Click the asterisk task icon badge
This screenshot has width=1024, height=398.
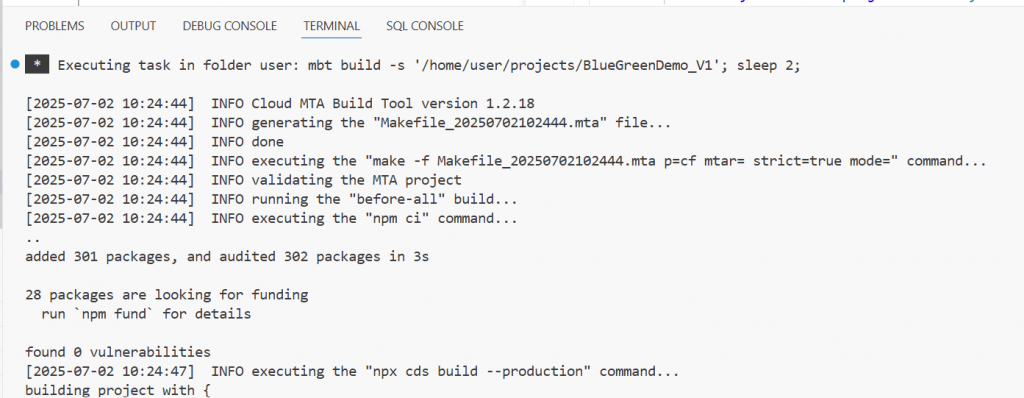click(37, 65)
